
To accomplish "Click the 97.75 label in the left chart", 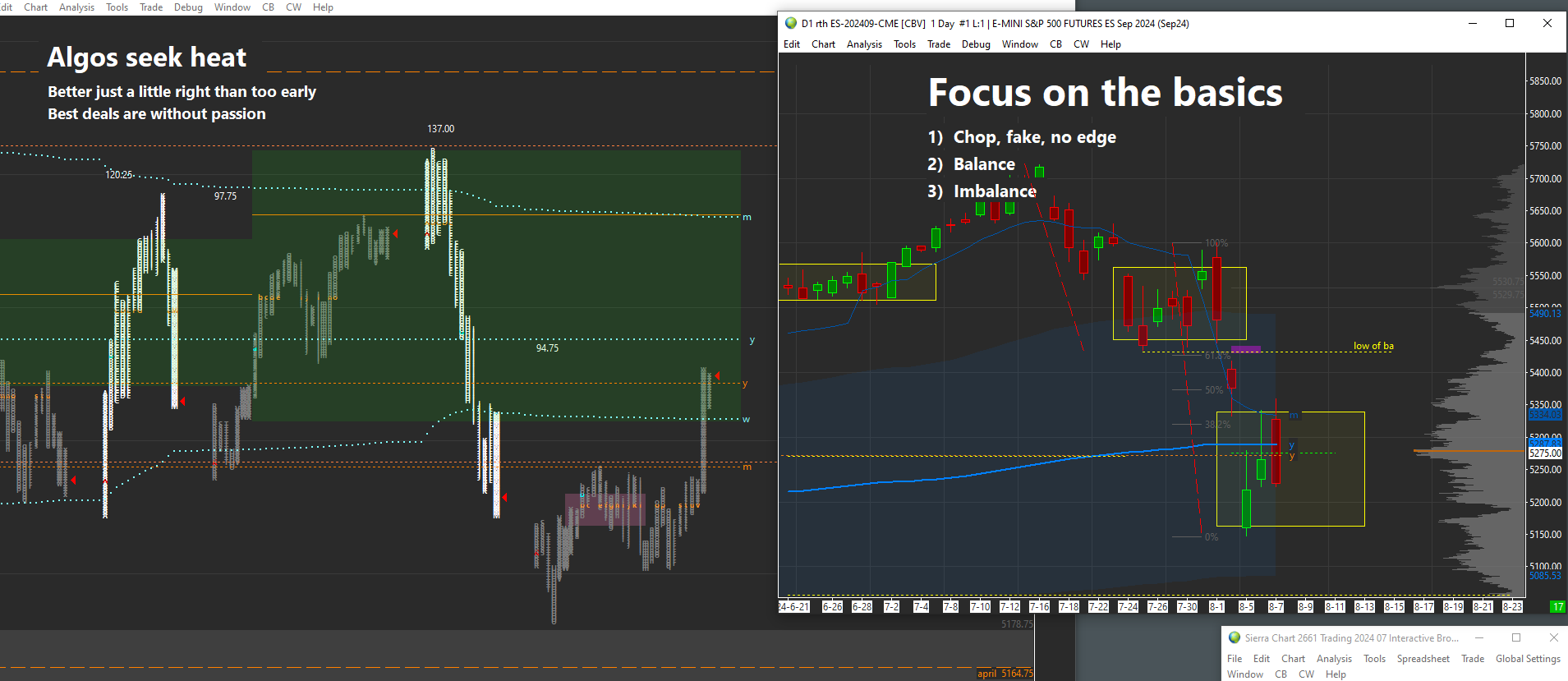I will [225, 196].
